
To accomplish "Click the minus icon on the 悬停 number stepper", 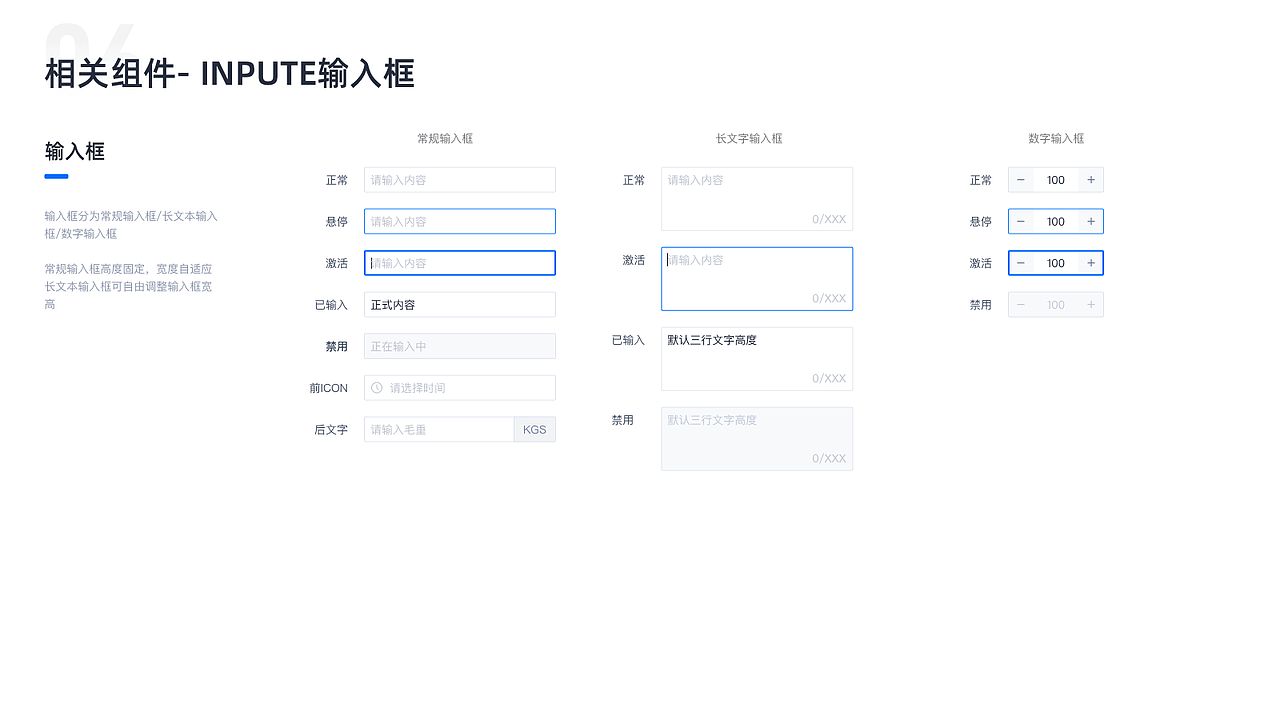I will click(1020, 221).
